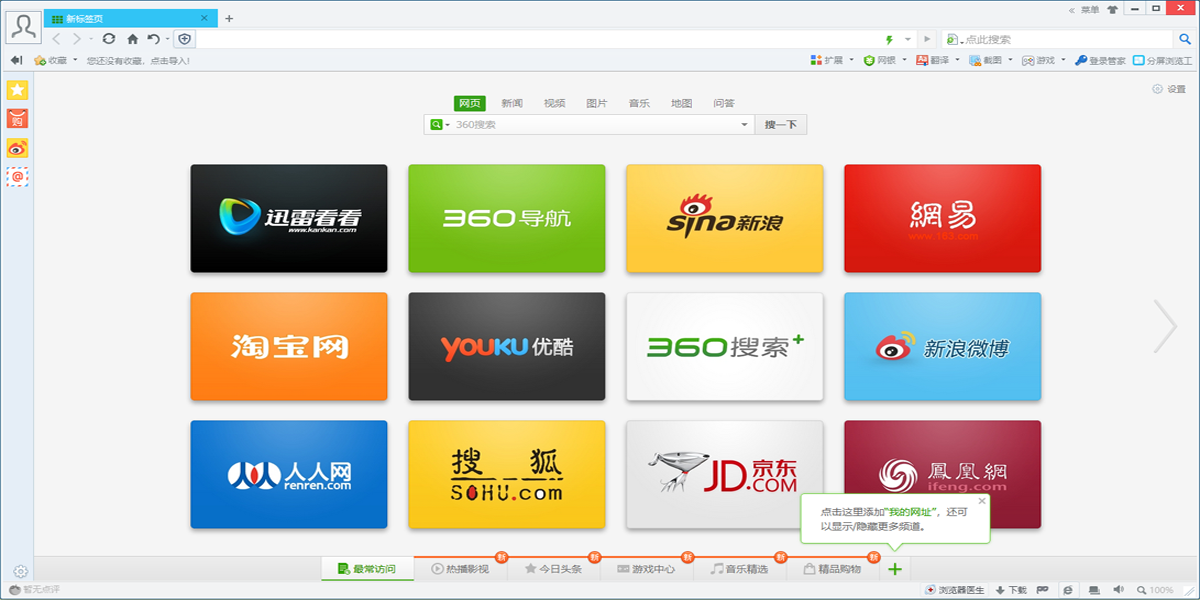Select the 新闻 search category tab
1200x600 pixels.
[x=512, y=103]
